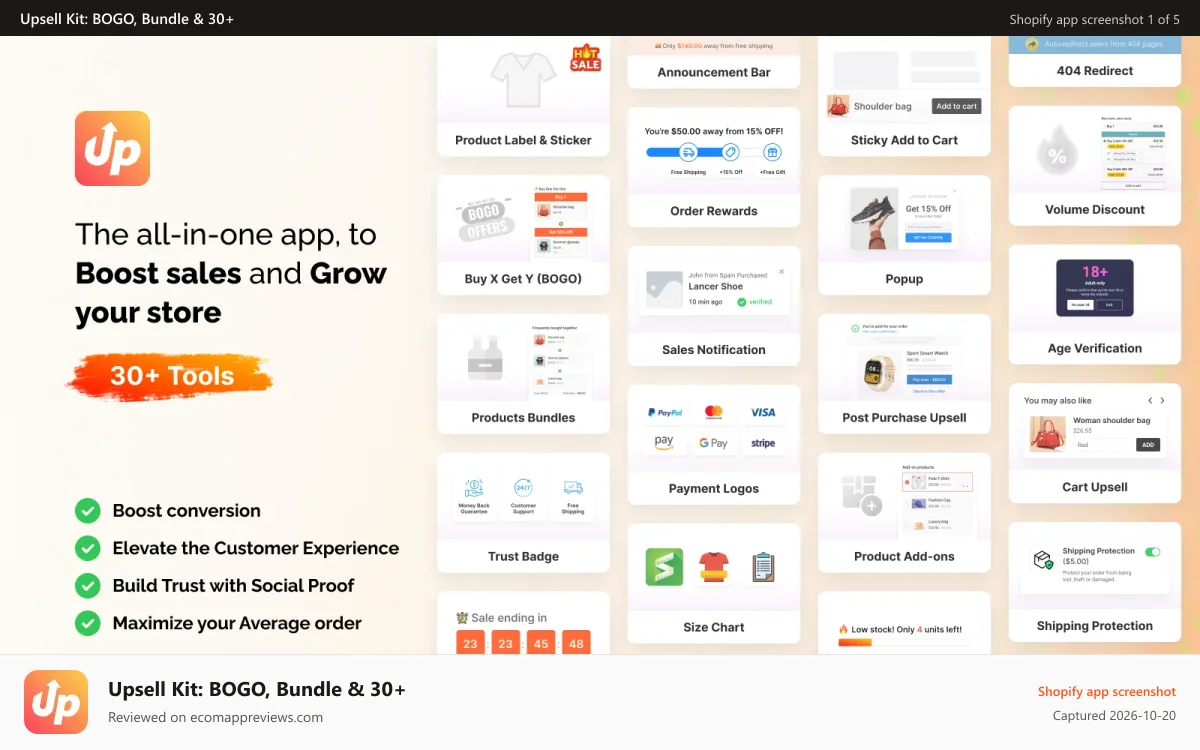
Task: Click the Pay now button for smart watch
Action: [929, 380]
